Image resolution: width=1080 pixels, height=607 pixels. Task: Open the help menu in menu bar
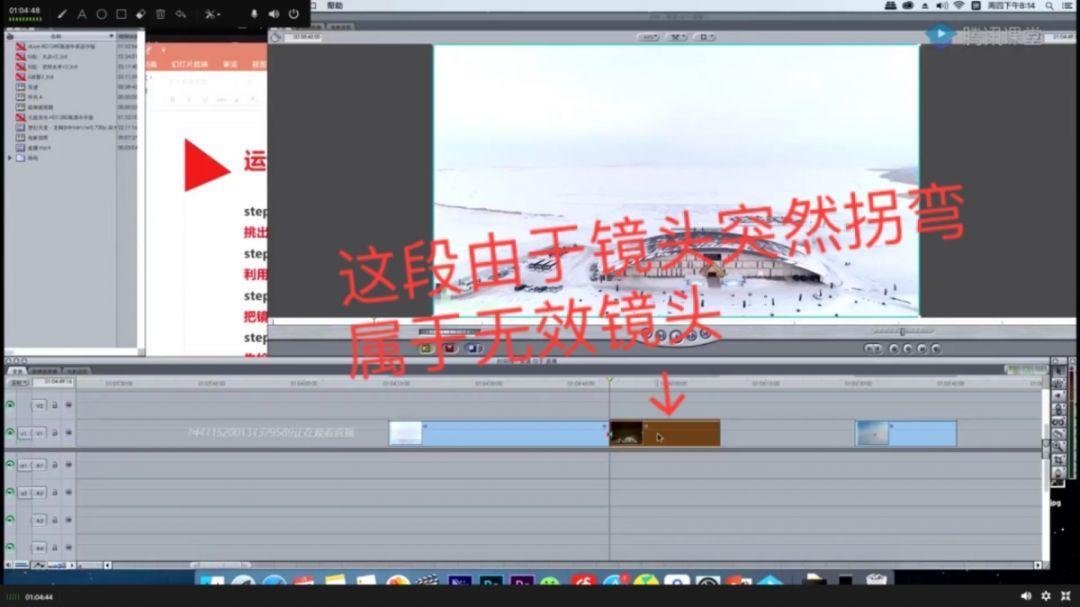[335, 6]
